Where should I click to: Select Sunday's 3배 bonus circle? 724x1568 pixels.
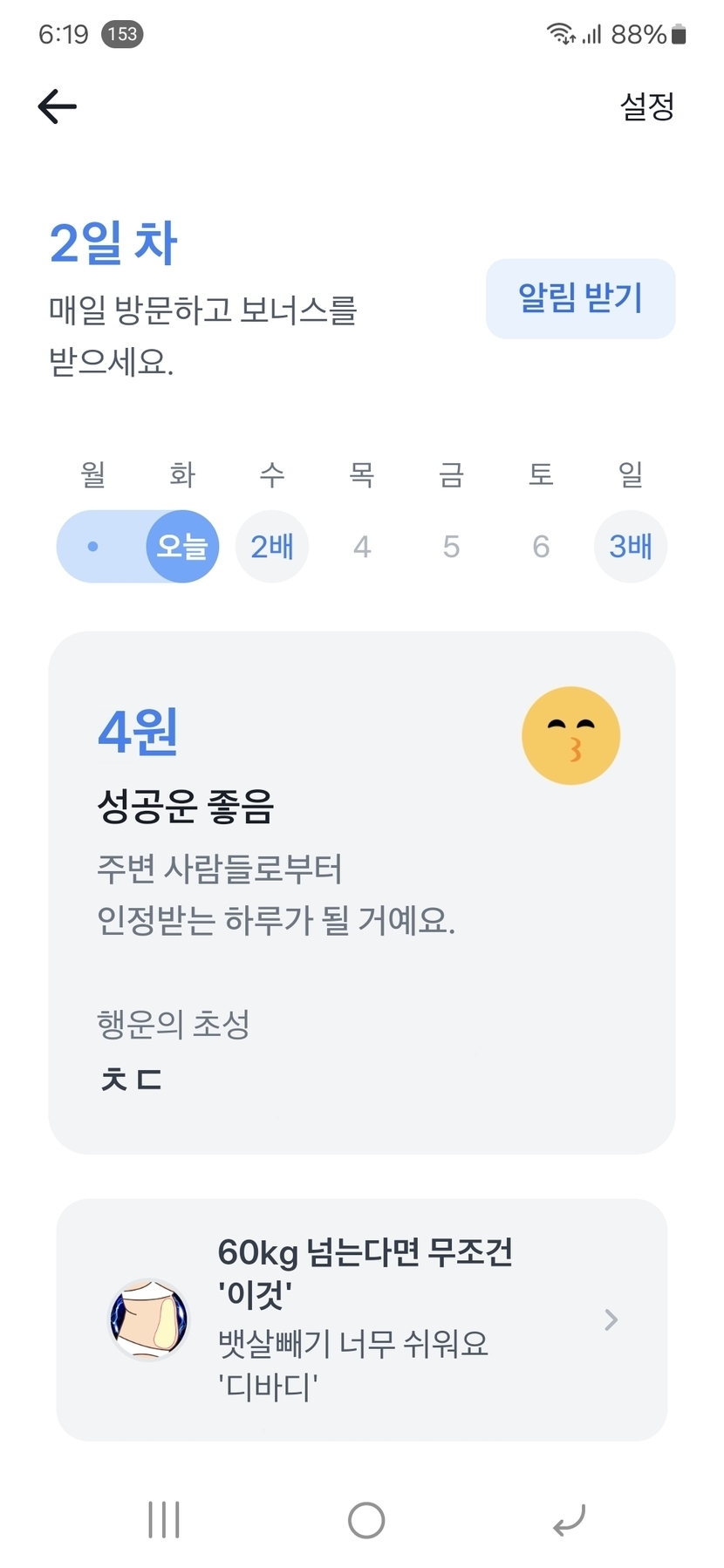click(x=630, y=547)
